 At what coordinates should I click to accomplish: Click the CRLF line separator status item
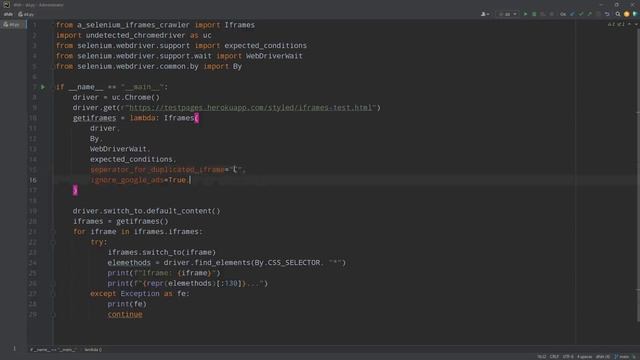[554, 357]
